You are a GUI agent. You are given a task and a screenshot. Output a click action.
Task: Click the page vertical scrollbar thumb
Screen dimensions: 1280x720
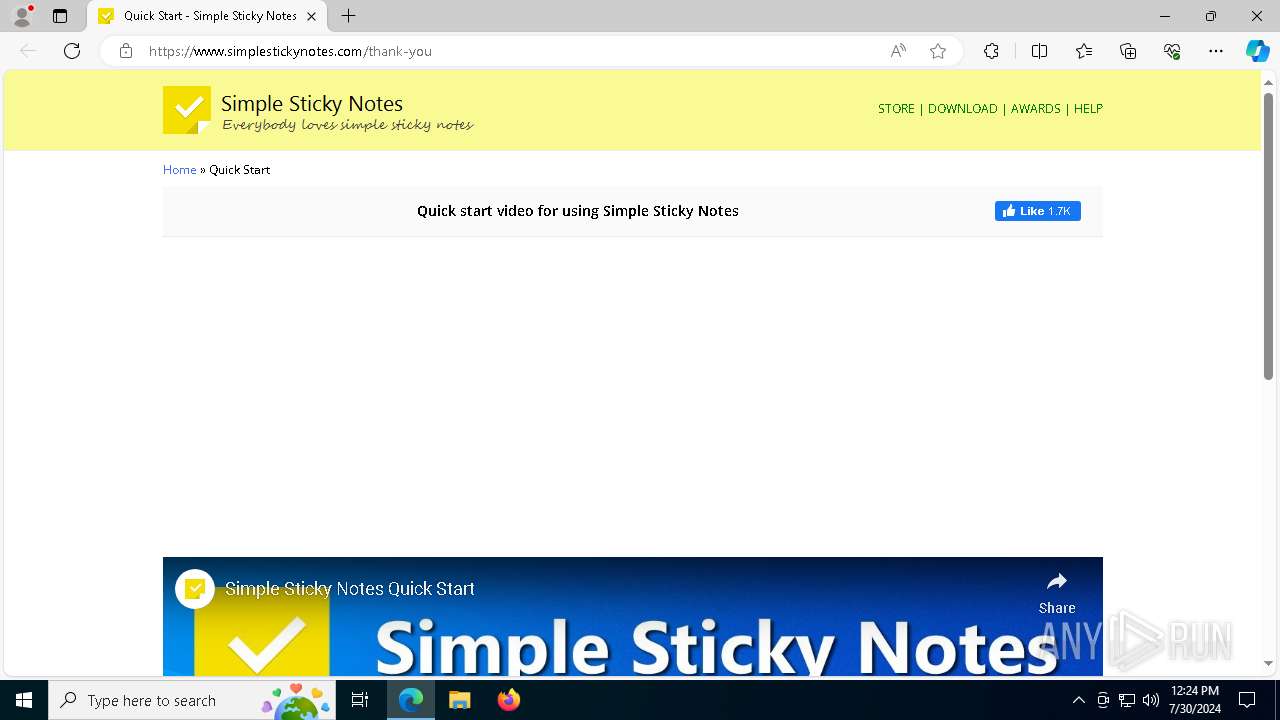tap(1268, 236)
